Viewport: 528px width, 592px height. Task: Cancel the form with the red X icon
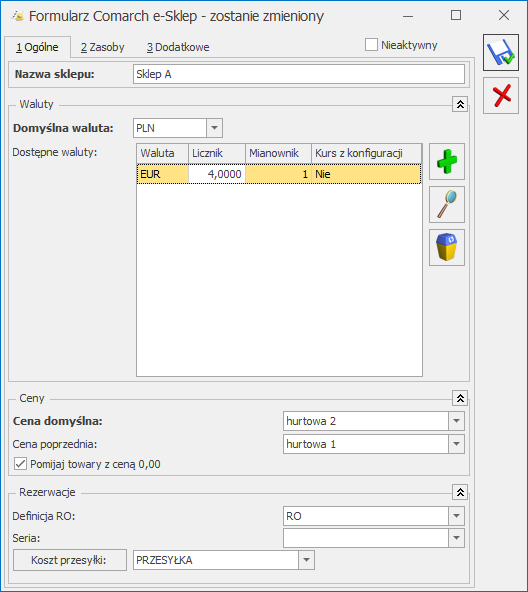(500, 96)
